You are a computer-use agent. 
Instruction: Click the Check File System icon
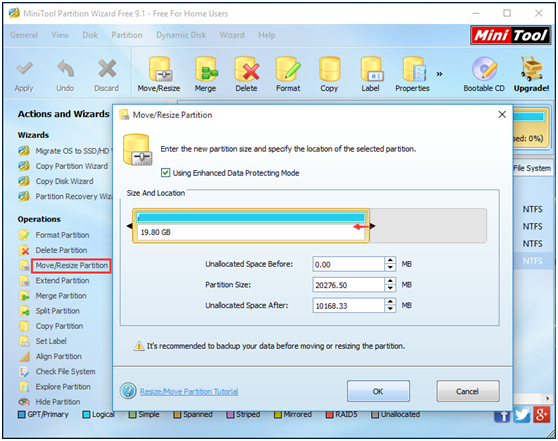coord(24,372)
